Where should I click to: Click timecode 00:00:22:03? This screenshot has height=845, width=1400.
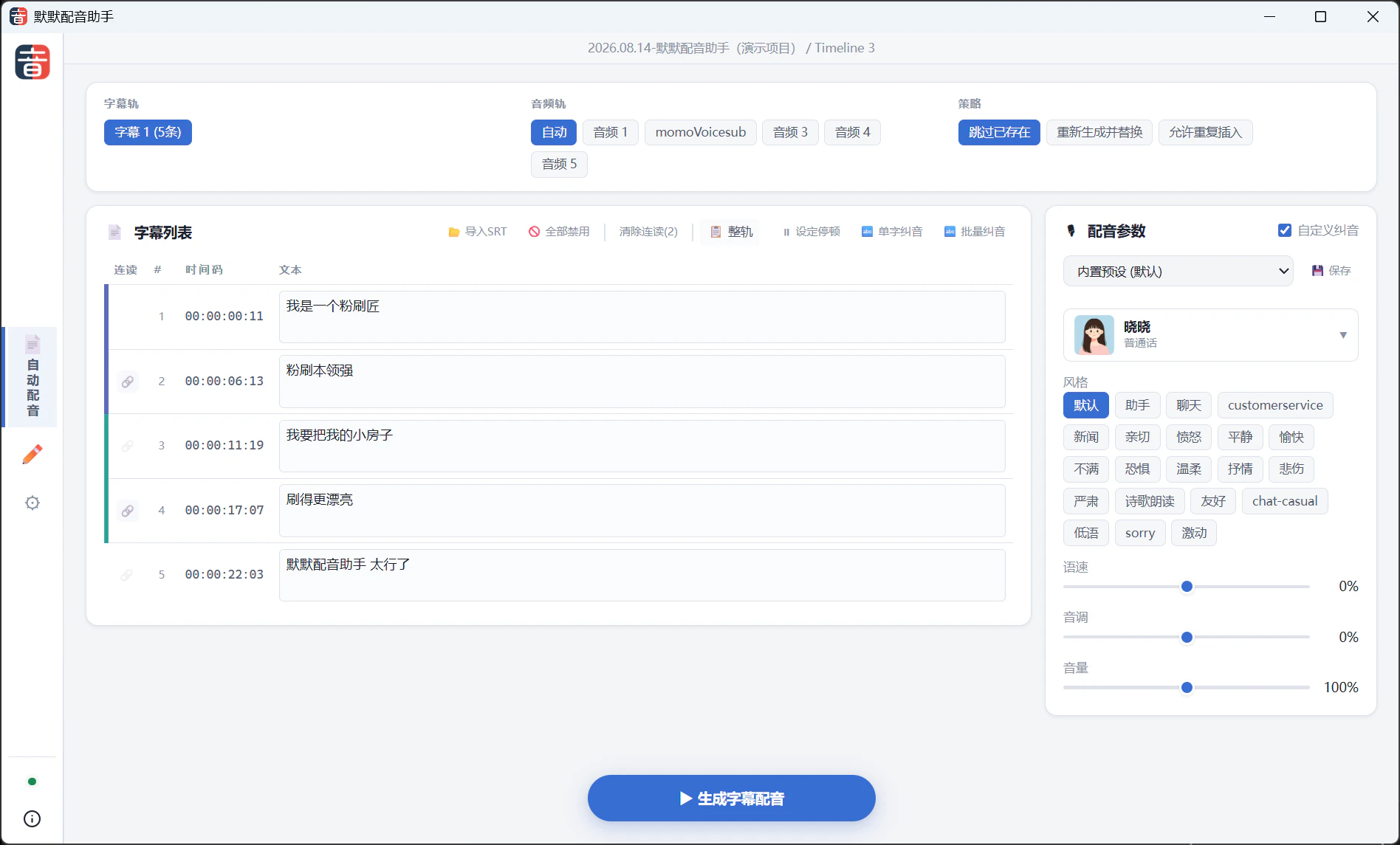[224, 574]
